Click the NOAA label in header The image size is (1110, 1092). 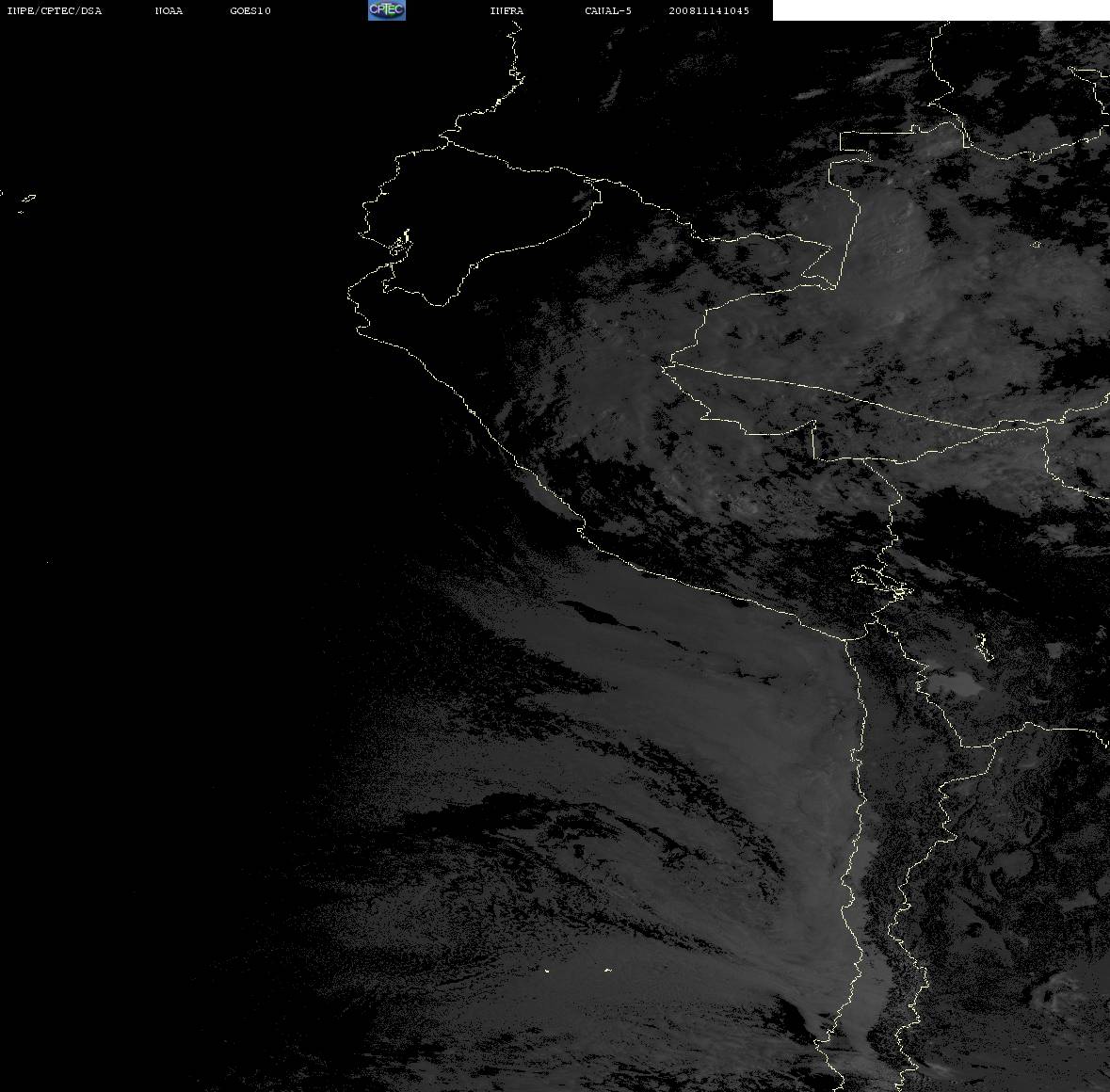(169, 10)
